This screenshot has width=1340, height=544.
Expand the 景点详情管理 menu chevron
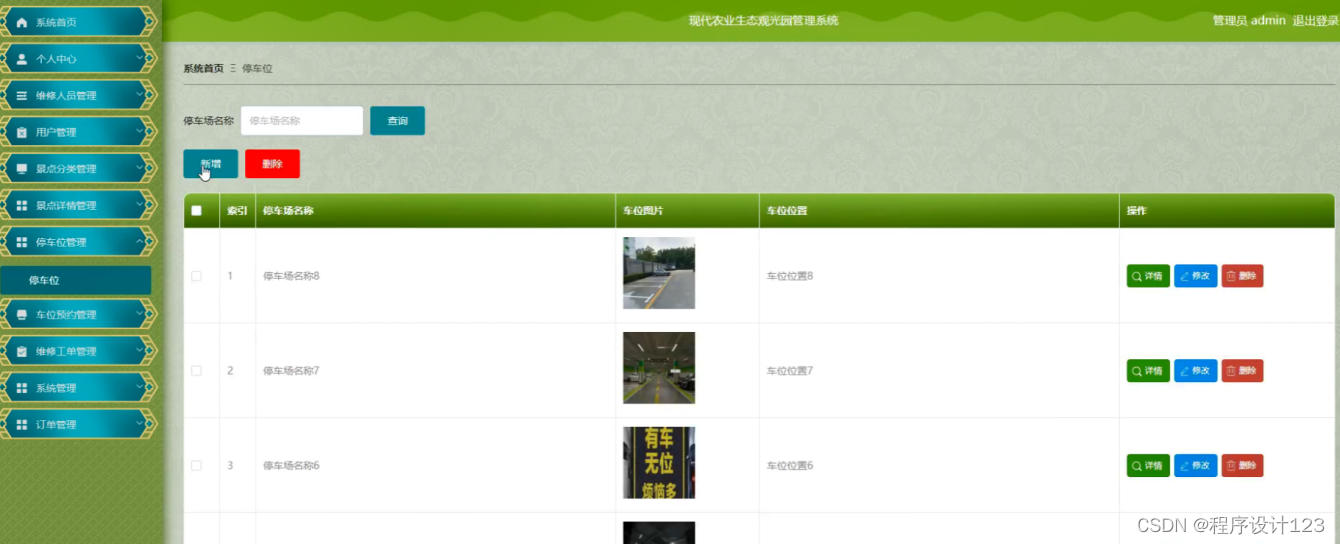pyautogui.click(x=139, y=205)
